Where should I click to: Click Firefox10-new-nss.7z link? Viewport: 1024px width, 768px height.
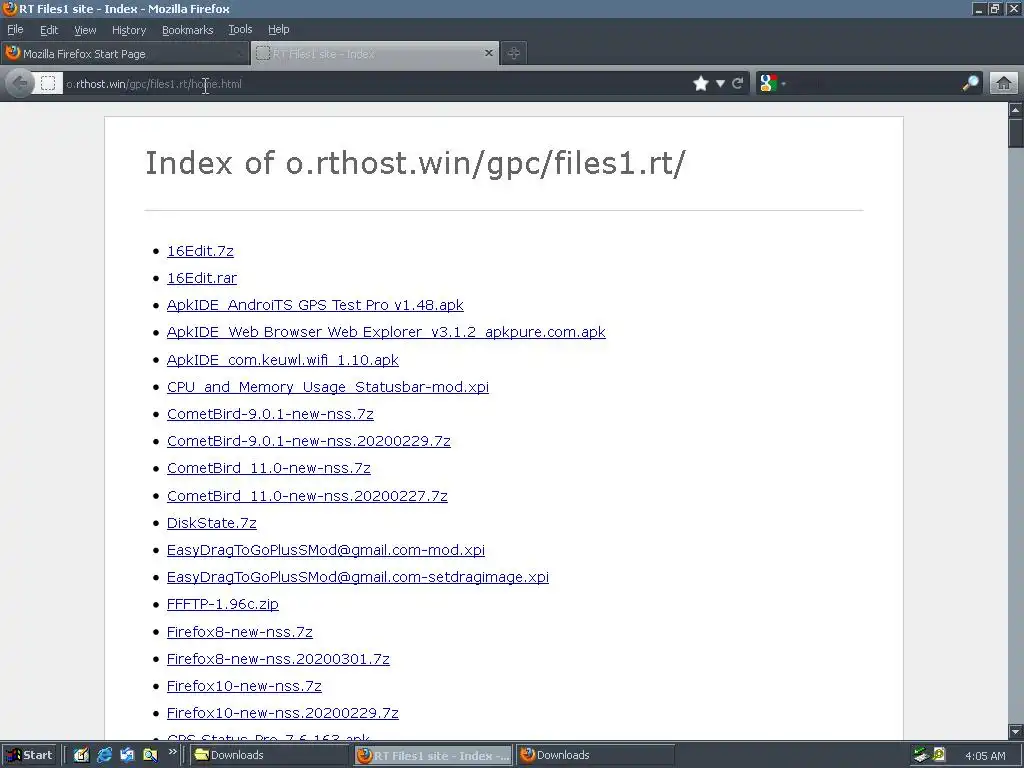244,686
